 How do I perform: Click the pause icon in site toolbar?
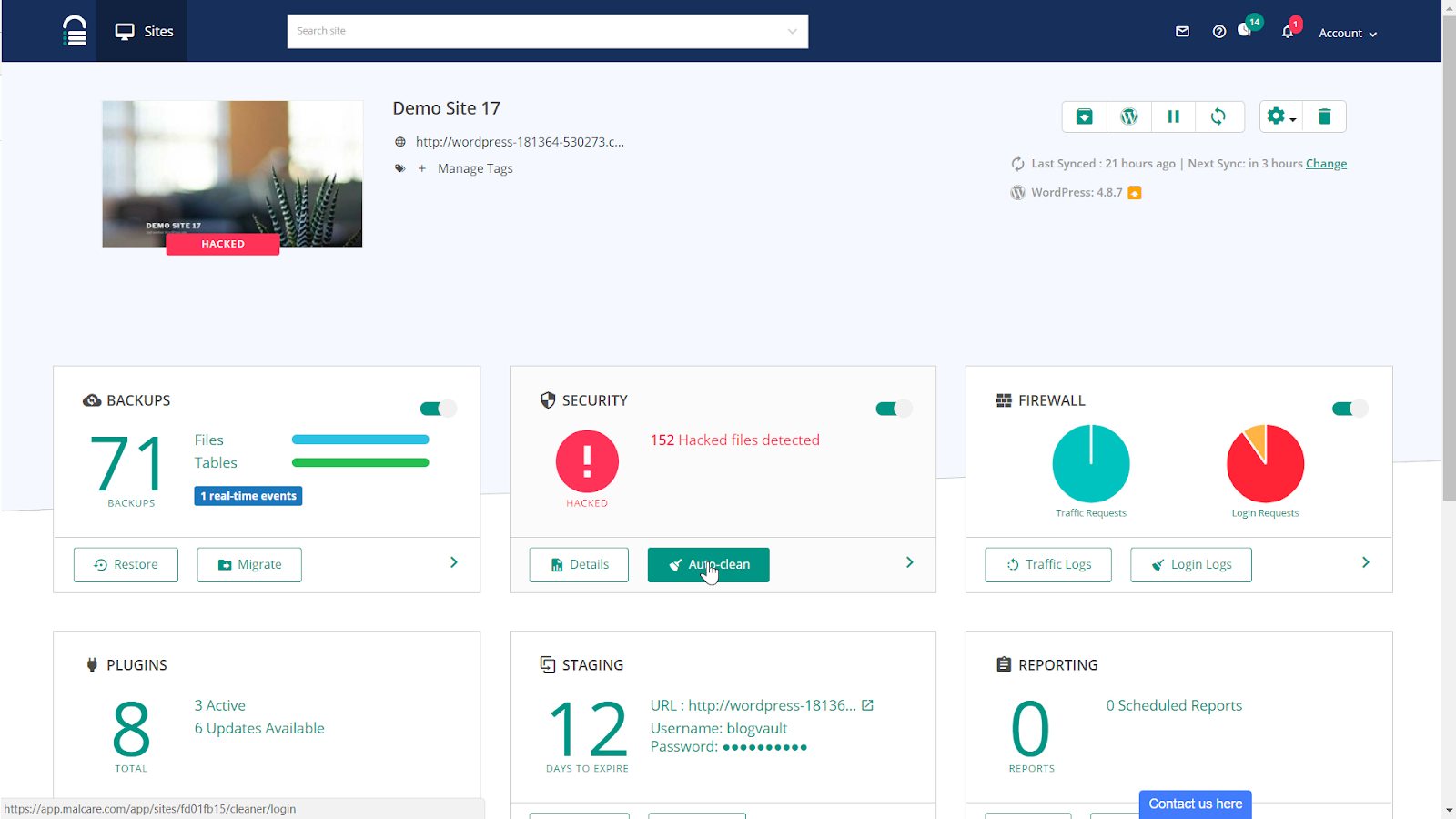click(1173, 116)
